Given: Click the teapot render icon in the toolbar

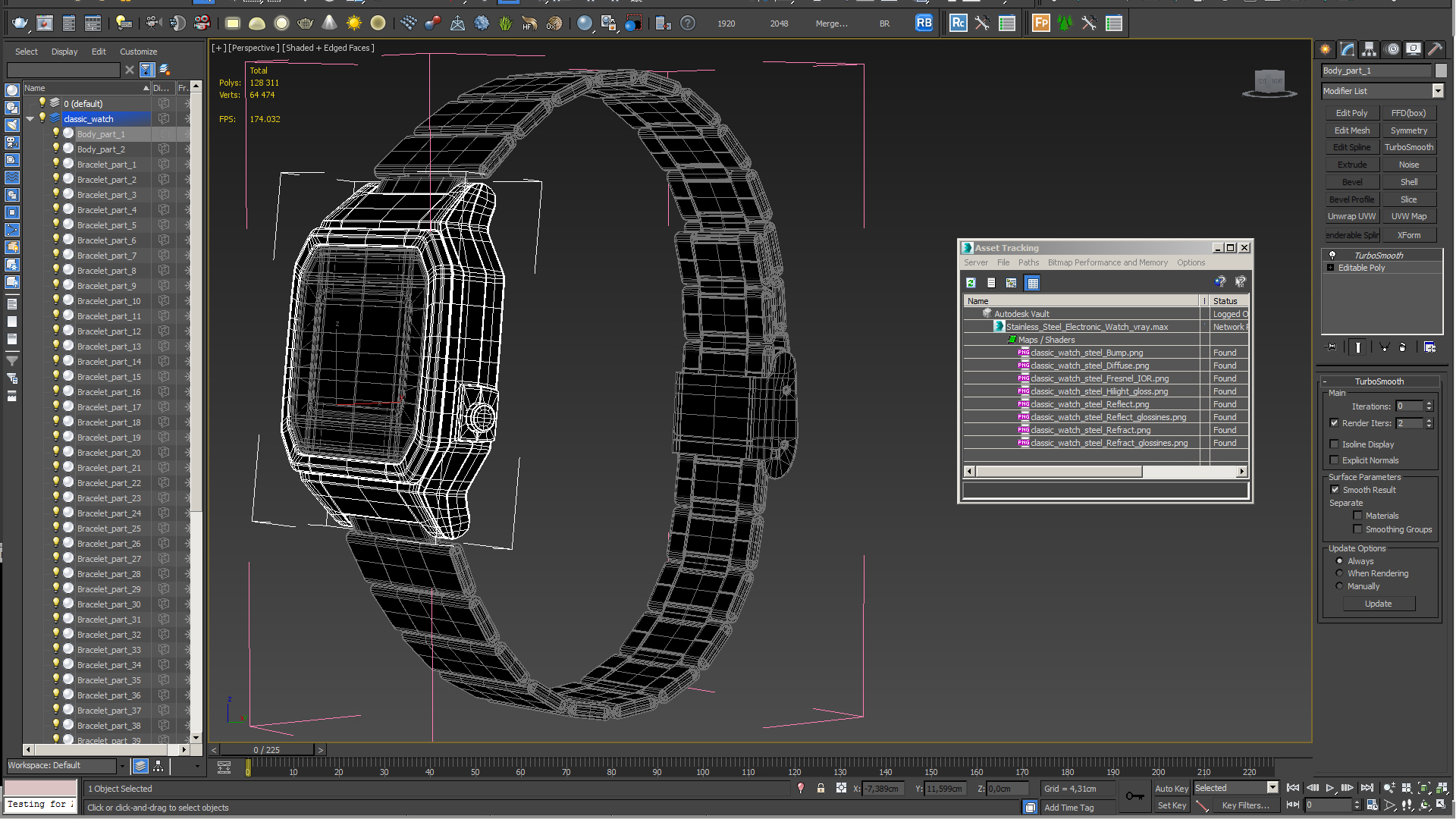Looking at the screenshot, I should [20, 24].
